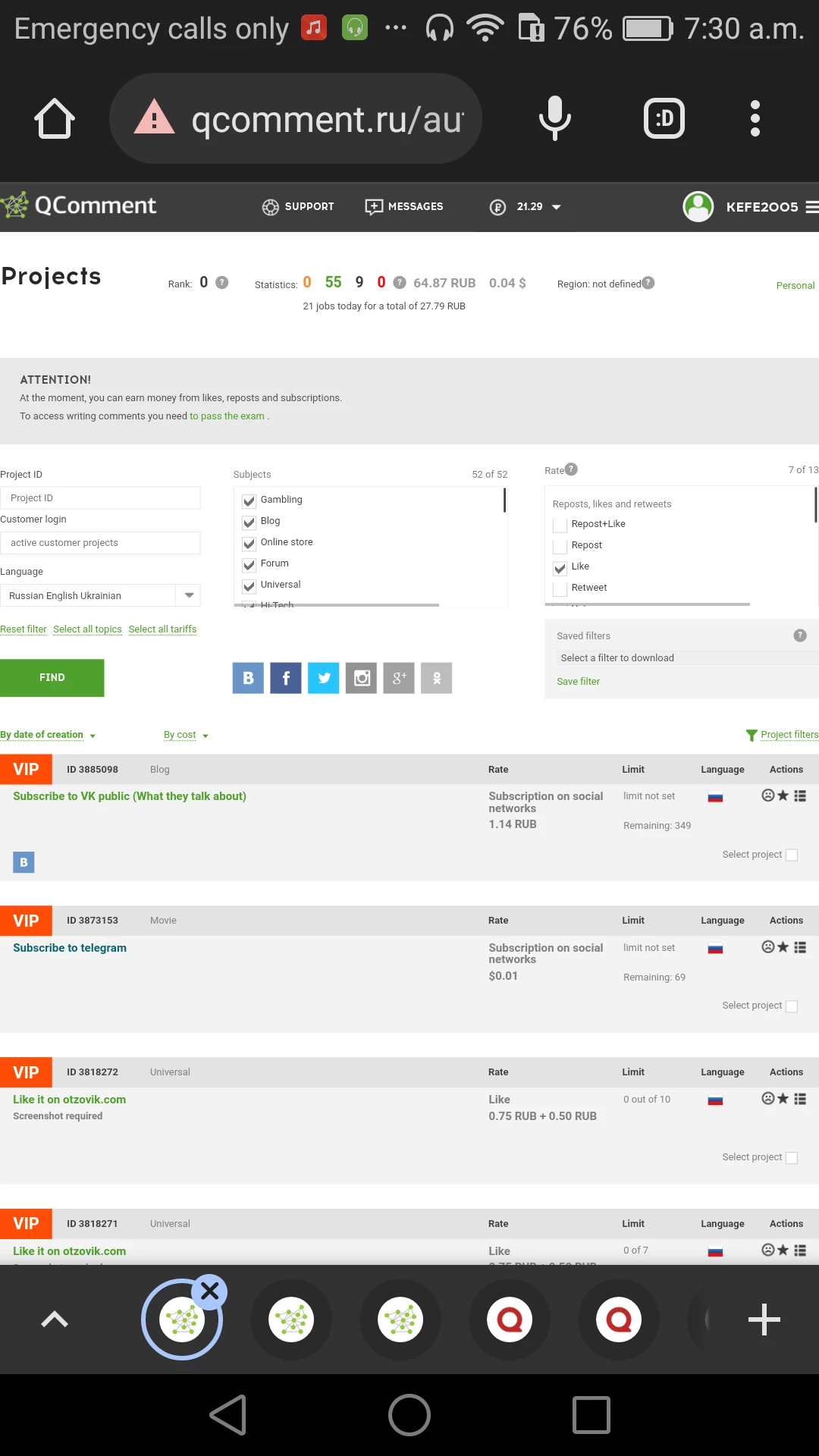Screen dimensions: 819x1456
Task: Select the Twitter filter icon
Action: point(324,678)
